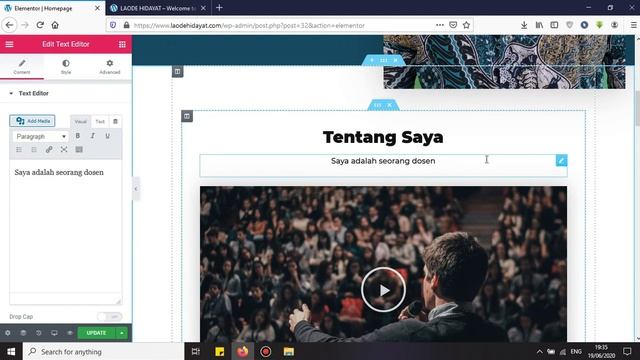The image size is (640, 360).
Task: Click the trash icon beside Text tab
Action: (116, 122)
